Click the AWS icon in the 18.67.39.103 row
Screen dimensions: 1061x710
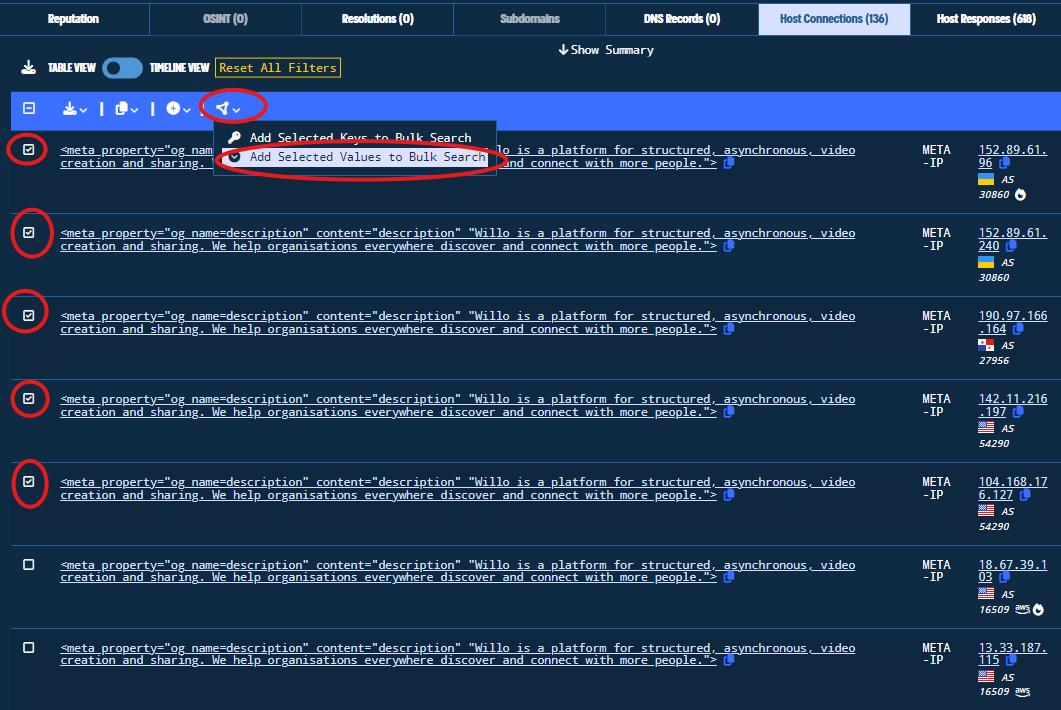coord(1022,609)
